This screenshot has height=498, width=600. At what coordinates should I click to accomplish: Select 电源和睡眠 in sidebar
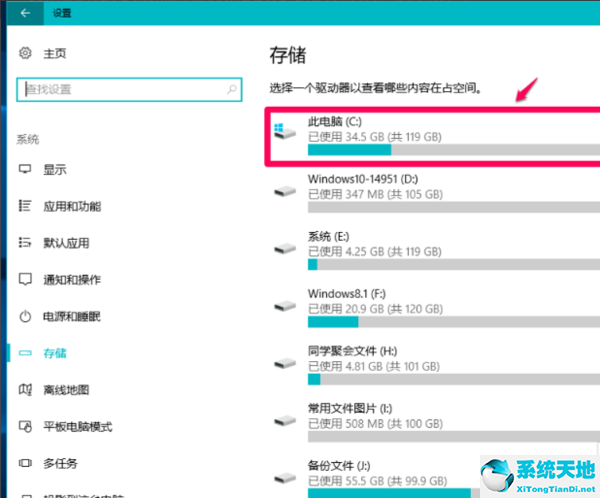[72, 317]
